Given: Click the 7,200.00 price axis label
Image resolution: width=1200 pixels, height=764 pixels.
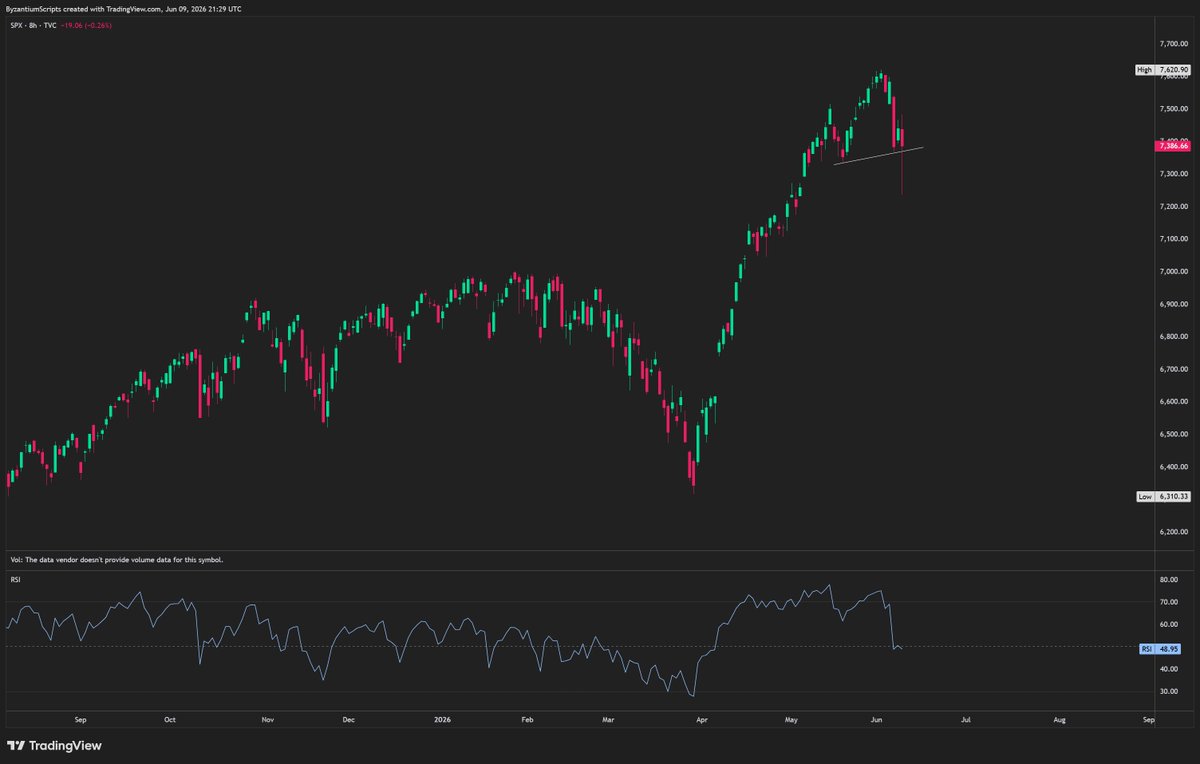Looking at the screenshot, I should click(x=1173, y=206).
